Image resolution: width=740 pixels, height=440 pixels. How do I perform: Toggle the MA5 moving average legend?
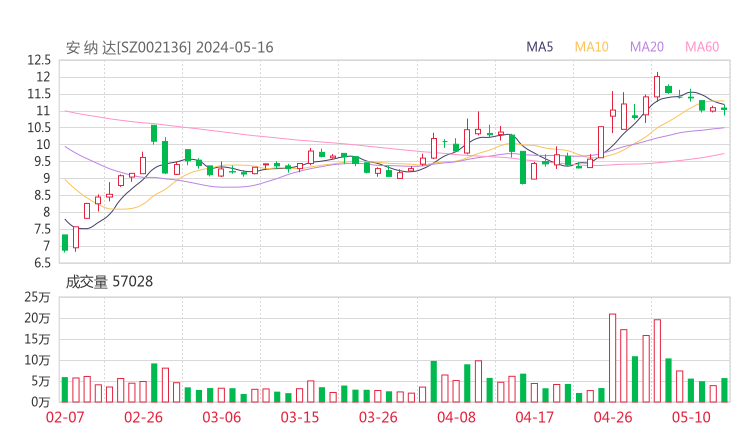tap(540, 47)
